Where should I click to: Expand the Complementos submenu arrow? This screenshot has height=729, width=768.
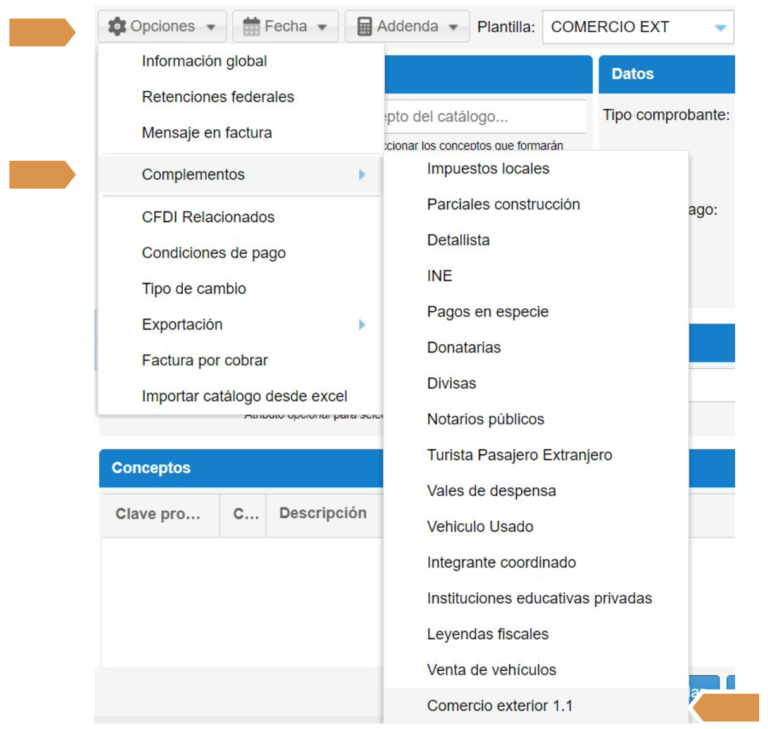(x=361, y=175)
